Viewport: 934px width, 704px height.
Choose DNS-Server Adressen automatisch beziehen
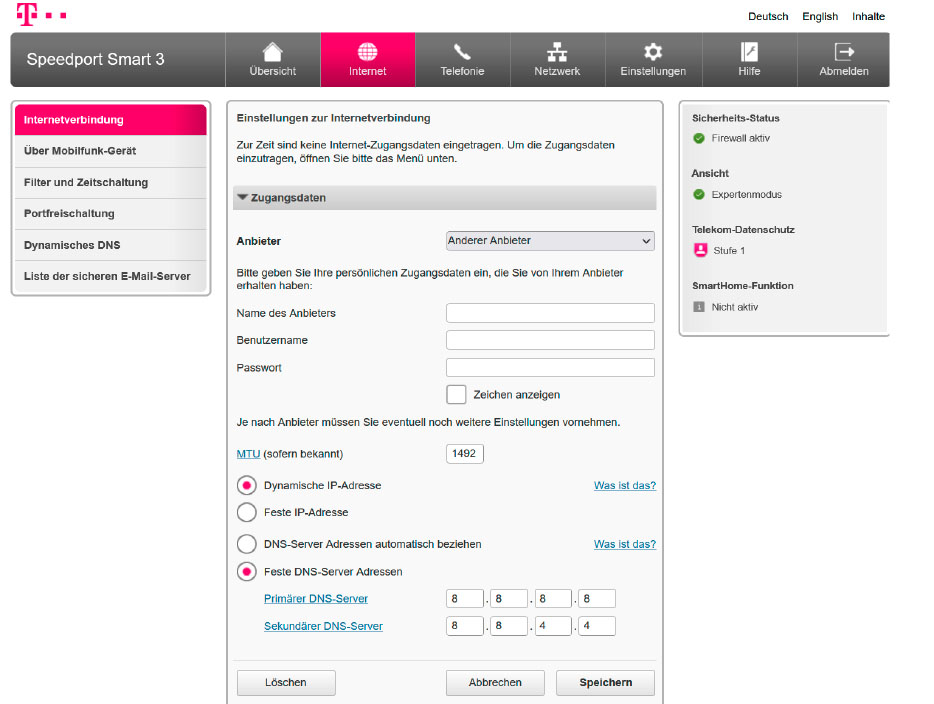point(247,544)
